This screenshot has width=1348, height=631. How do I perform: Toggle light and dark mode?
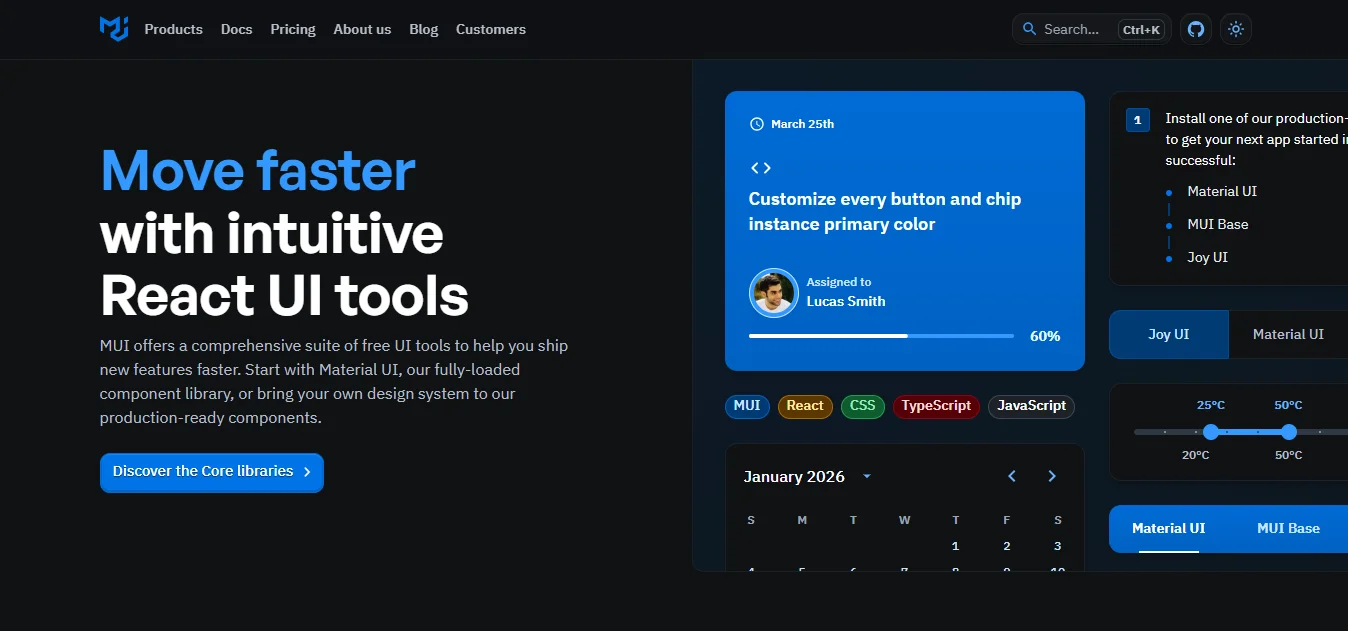click(1235, 29)
